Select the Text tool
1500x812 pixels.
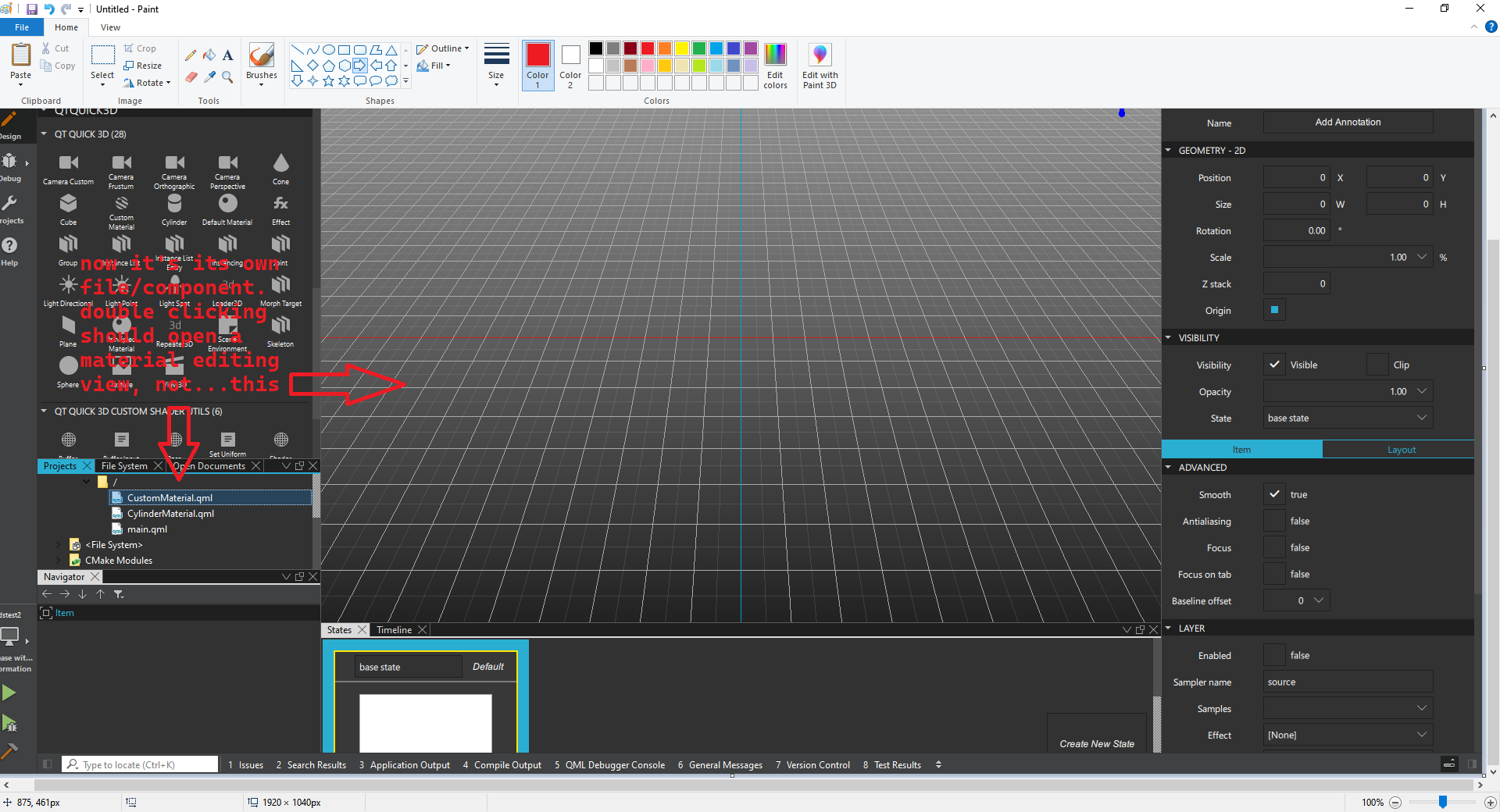coord(227,55)
